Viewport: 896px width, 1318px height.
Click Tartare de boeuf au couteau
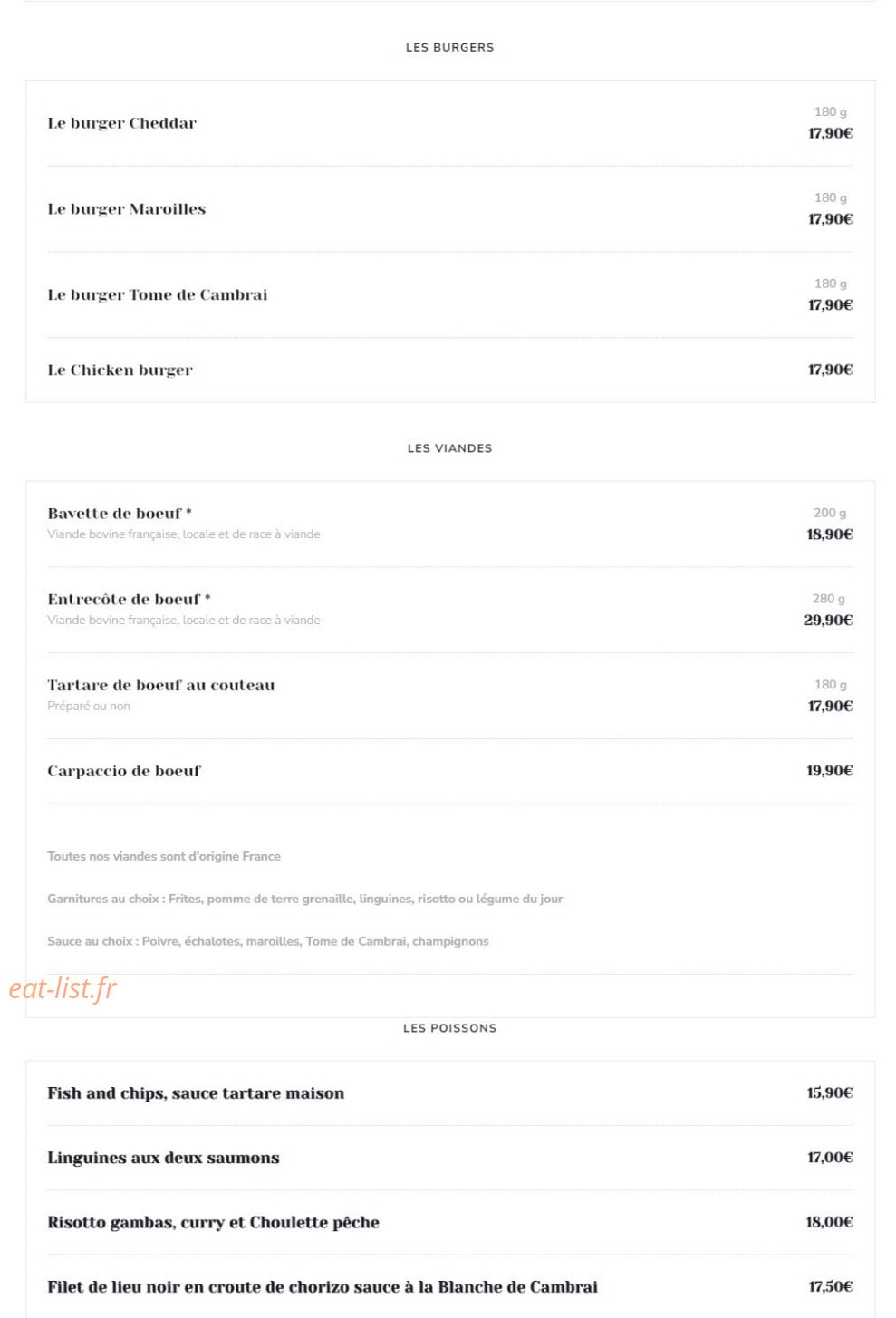[160, 686]
